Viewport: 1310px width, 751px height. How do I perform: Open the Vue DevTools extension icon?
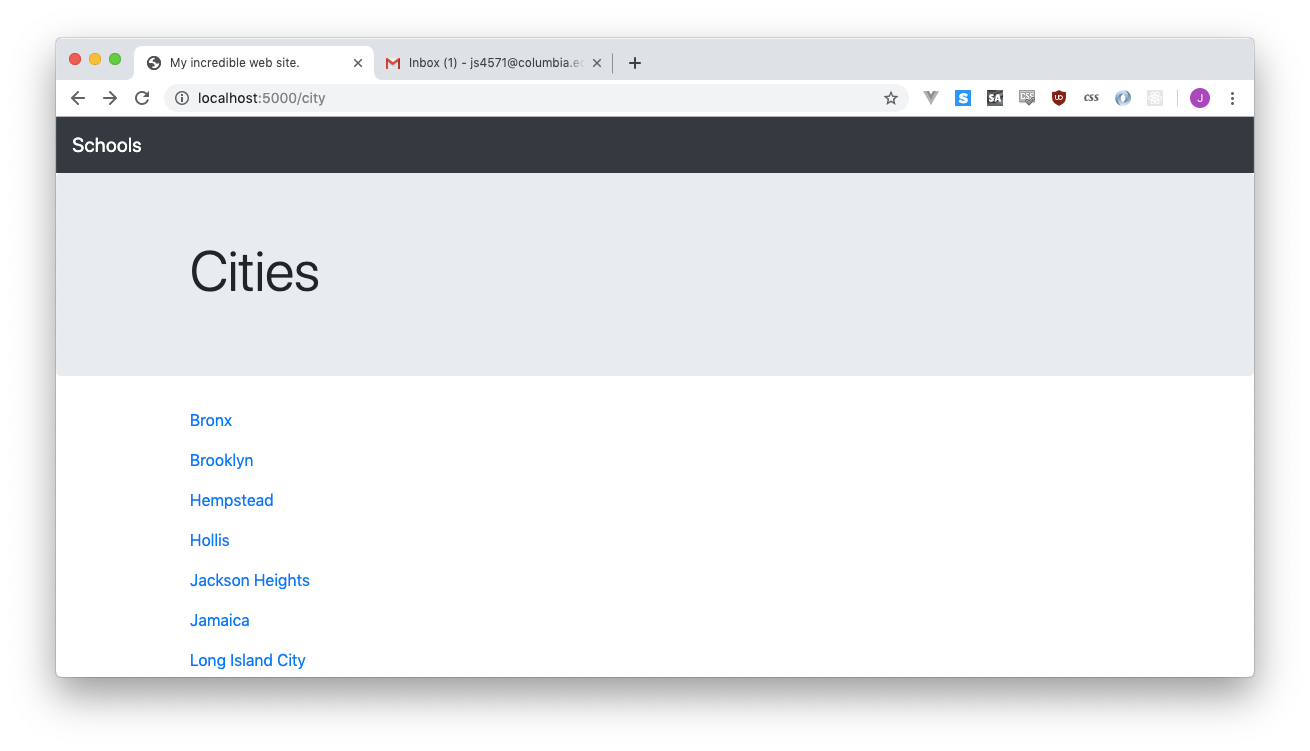[931, 98]
